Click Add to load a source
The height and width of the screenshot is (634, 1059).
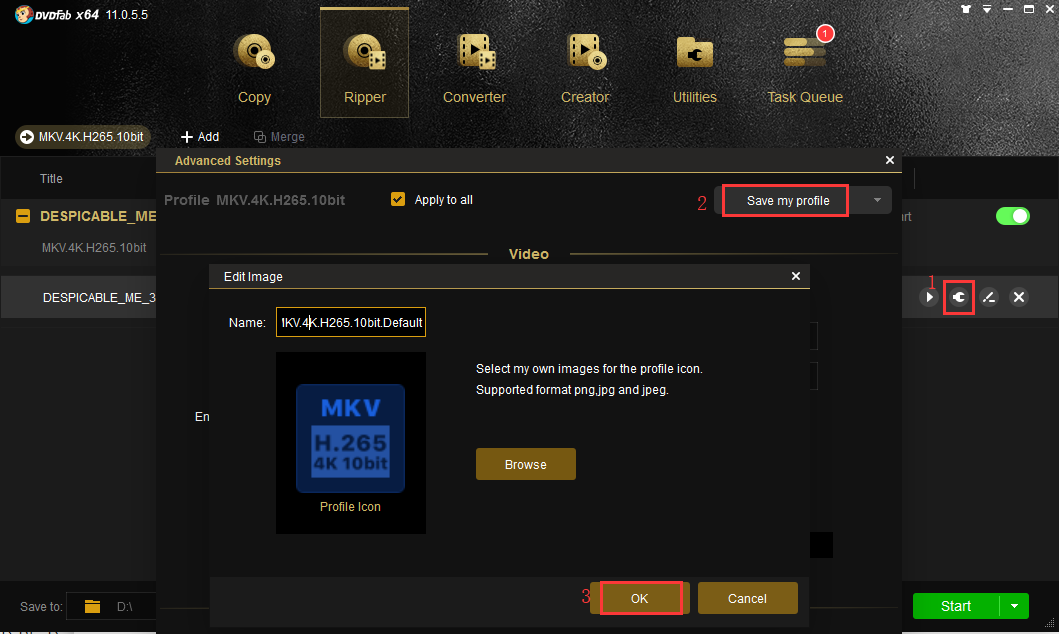pyautogui.click(x=200, y=137)
